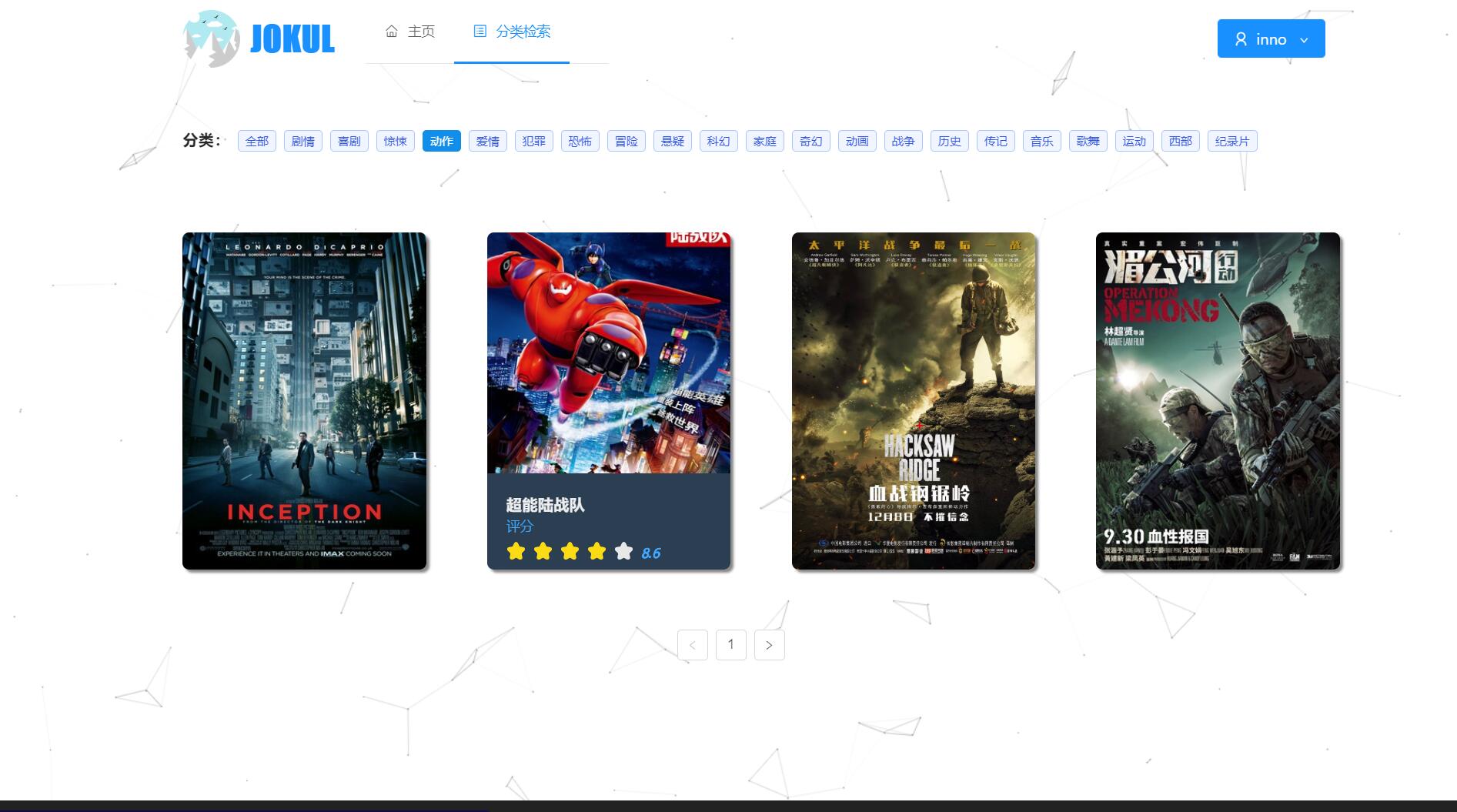
Task: Click the 8.6 rating score
Action: click(651, 553)
